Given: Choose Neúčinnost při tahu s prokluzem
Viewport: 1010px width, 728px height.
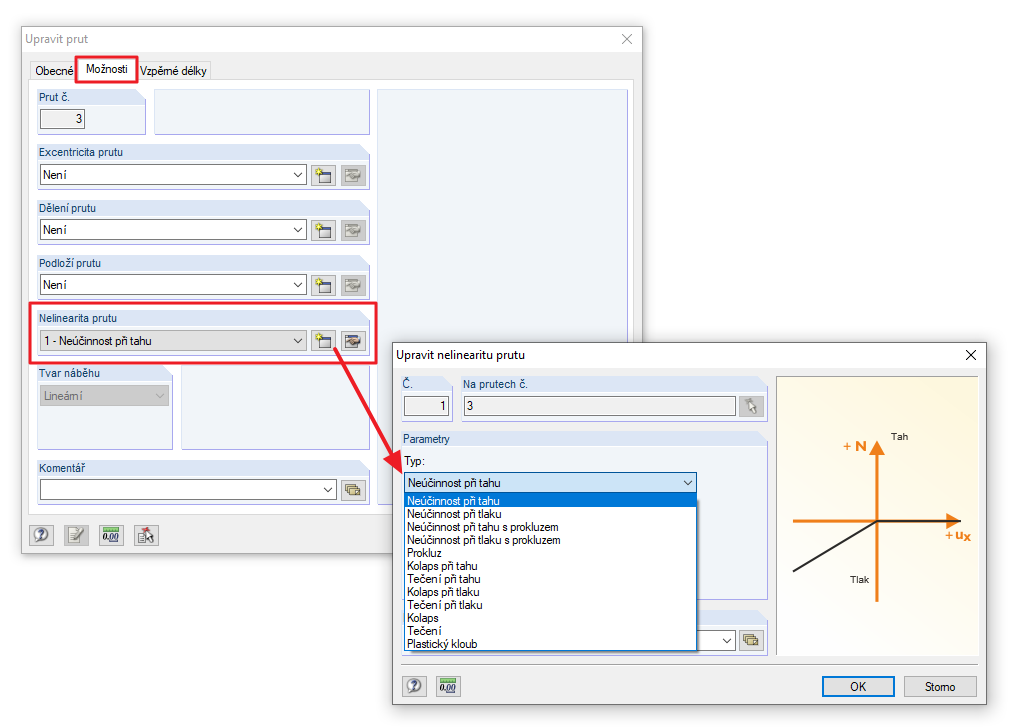Looking at the screenshot, I should [x=551, y=527].
